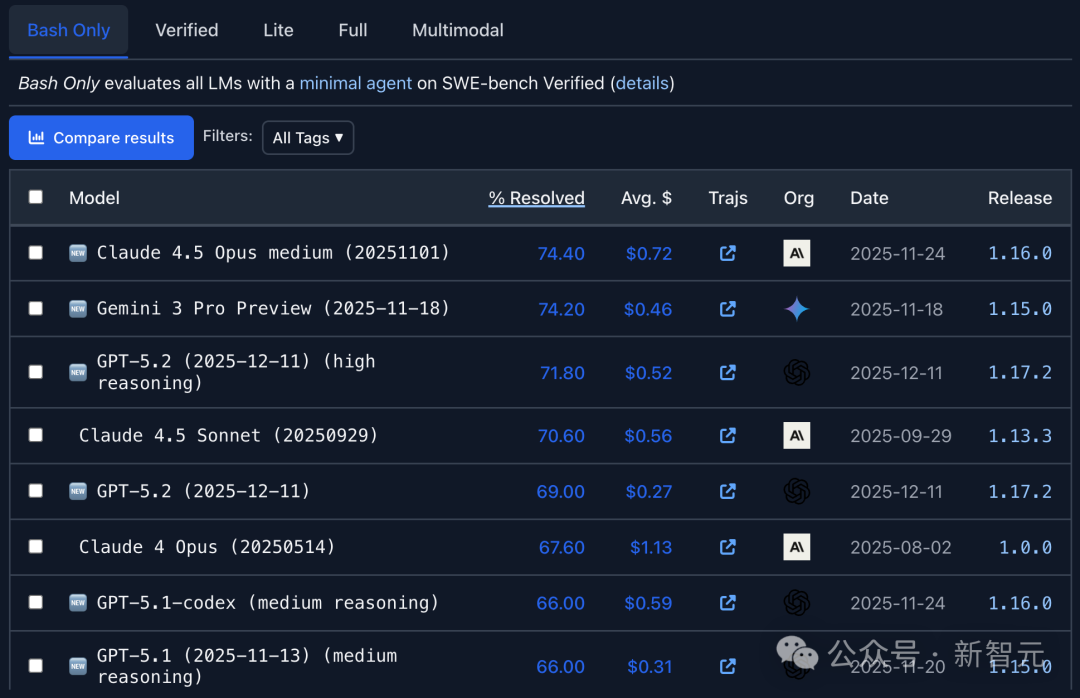This screenshot has width=1080, height=698.
Task: Check the Claude 4 Opus row
Action: click(x=36, y=546)
